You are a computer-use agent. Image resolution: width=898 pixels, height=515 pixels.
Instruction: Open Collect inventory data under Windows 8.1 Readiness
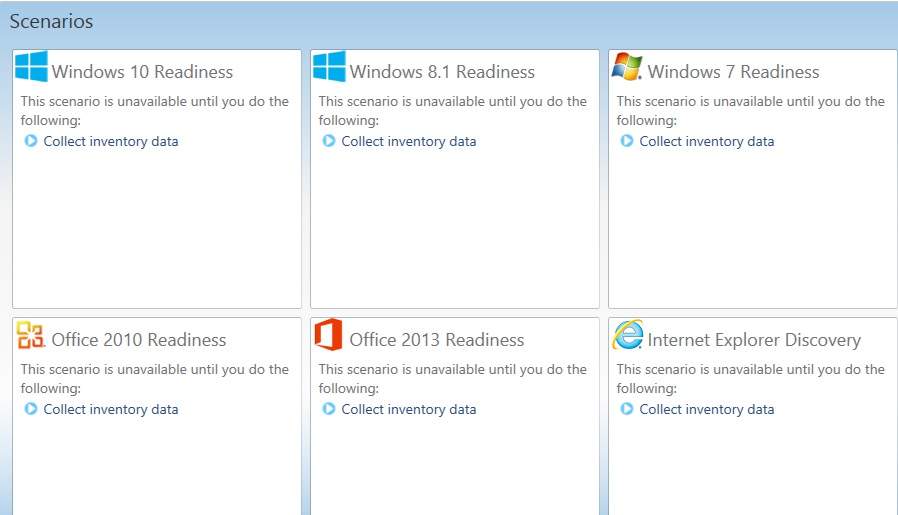[409, 141]
